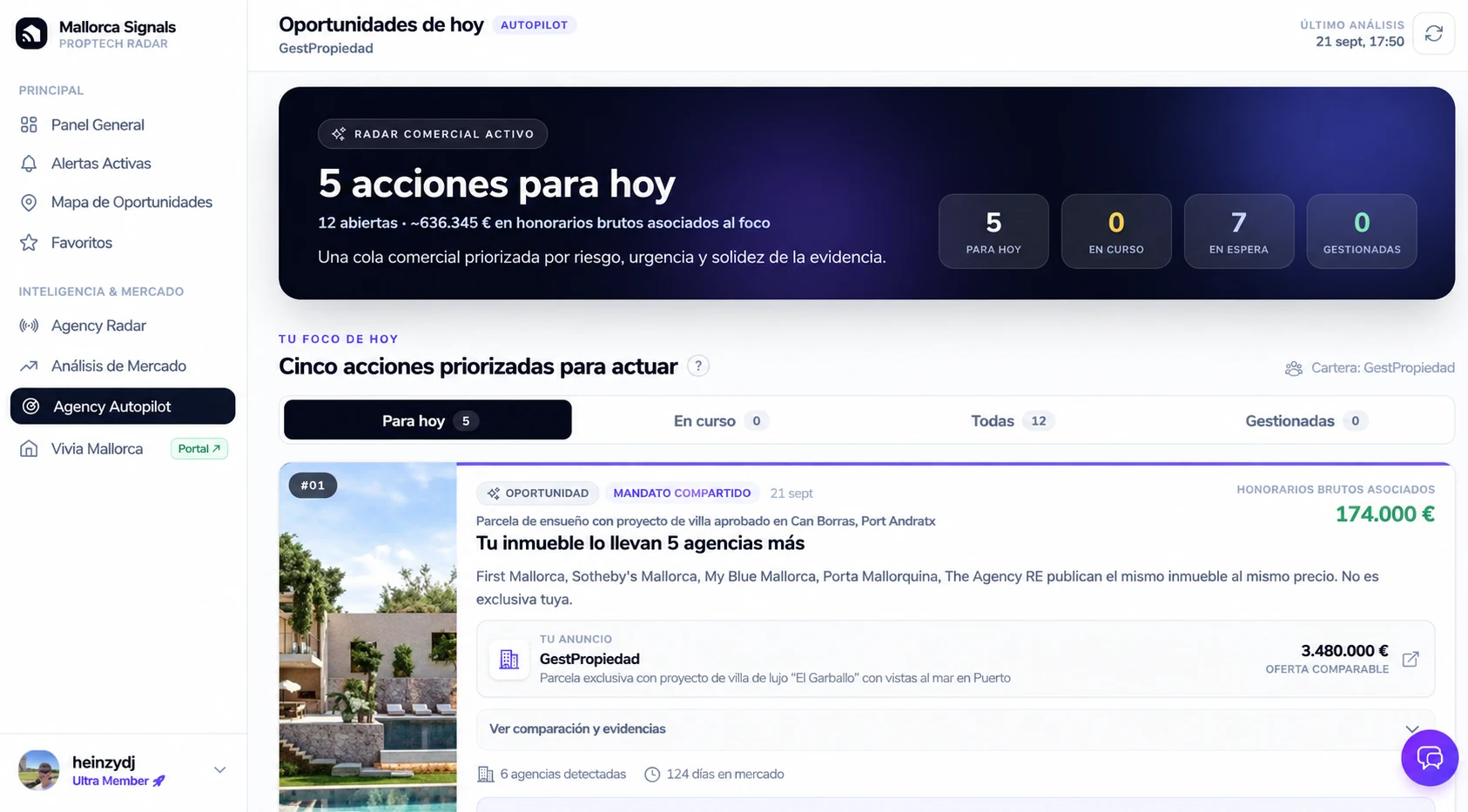Switch to the Gestionadas tab

tap(1306, 421)
